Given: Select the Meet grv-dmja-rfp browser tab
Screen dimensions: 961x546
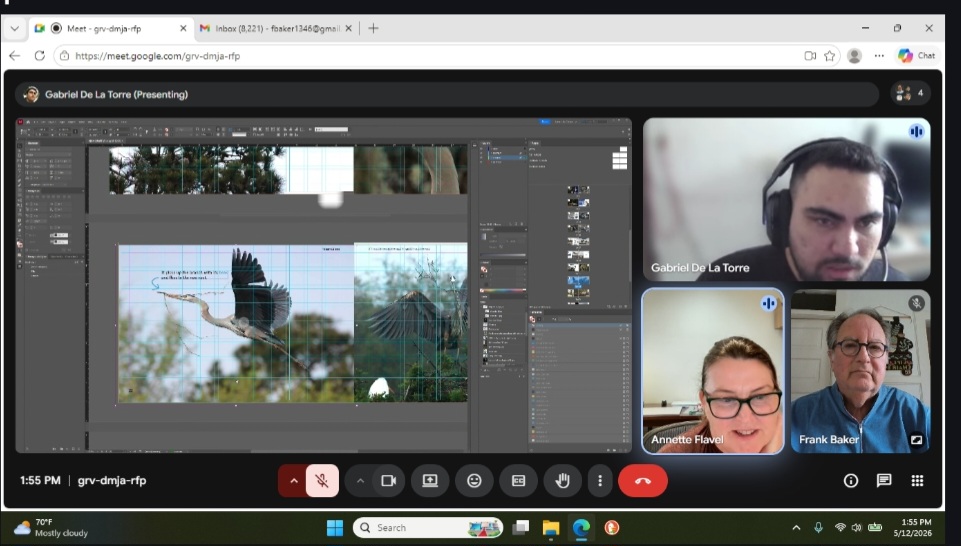Looking at the screenshot, I should [110, 28].
